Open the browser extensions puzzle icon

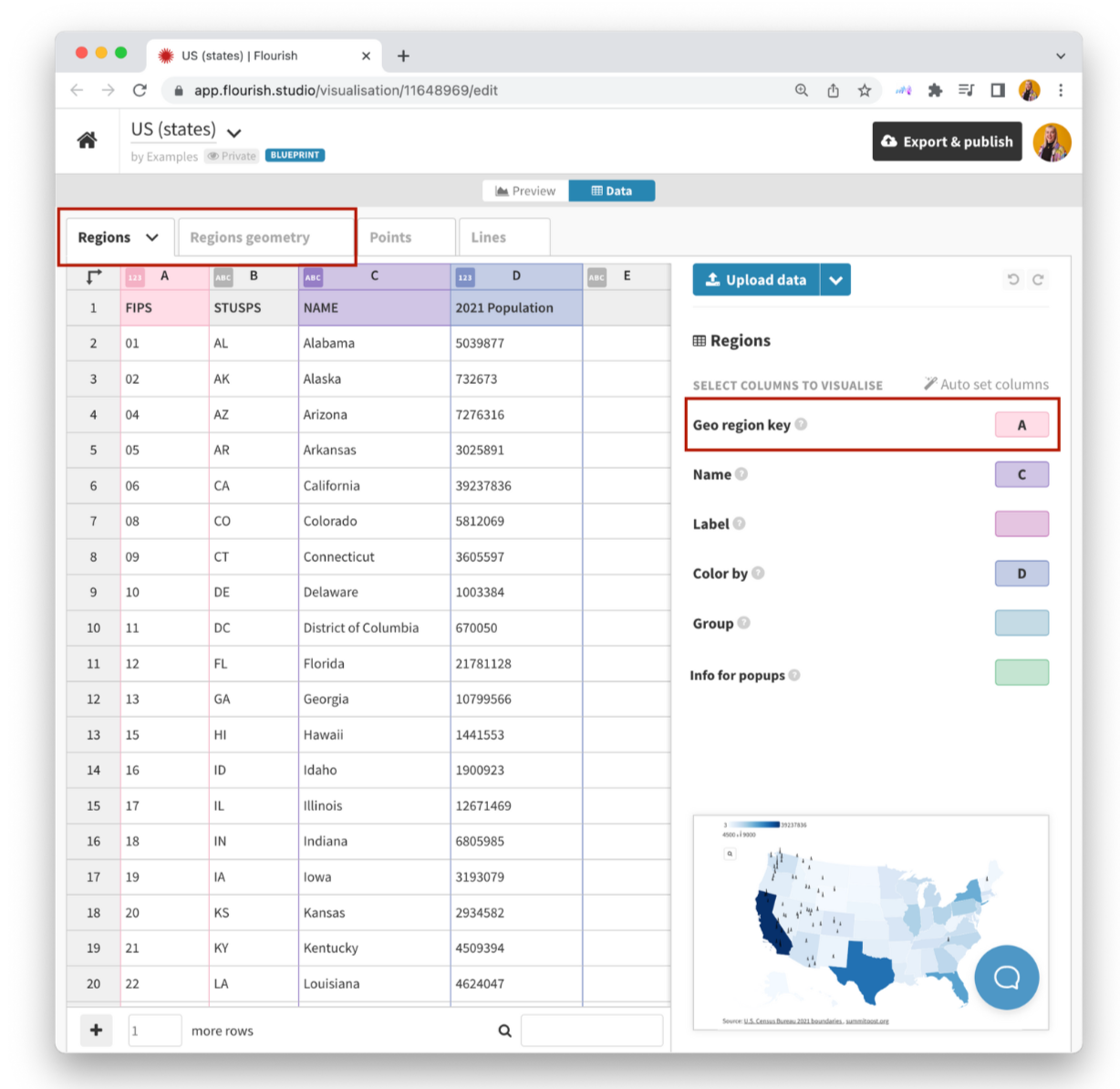tap(935, 90)
